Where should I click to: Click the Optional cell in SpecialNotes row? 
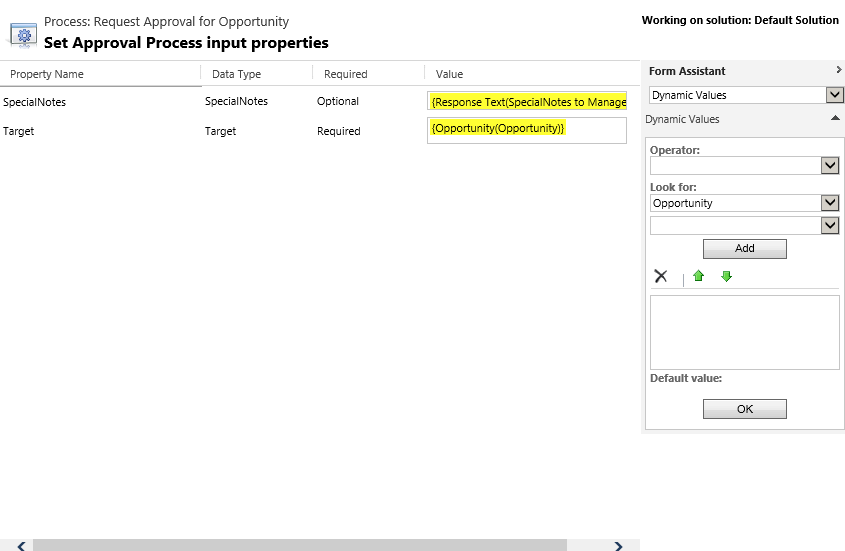point(338,101)
